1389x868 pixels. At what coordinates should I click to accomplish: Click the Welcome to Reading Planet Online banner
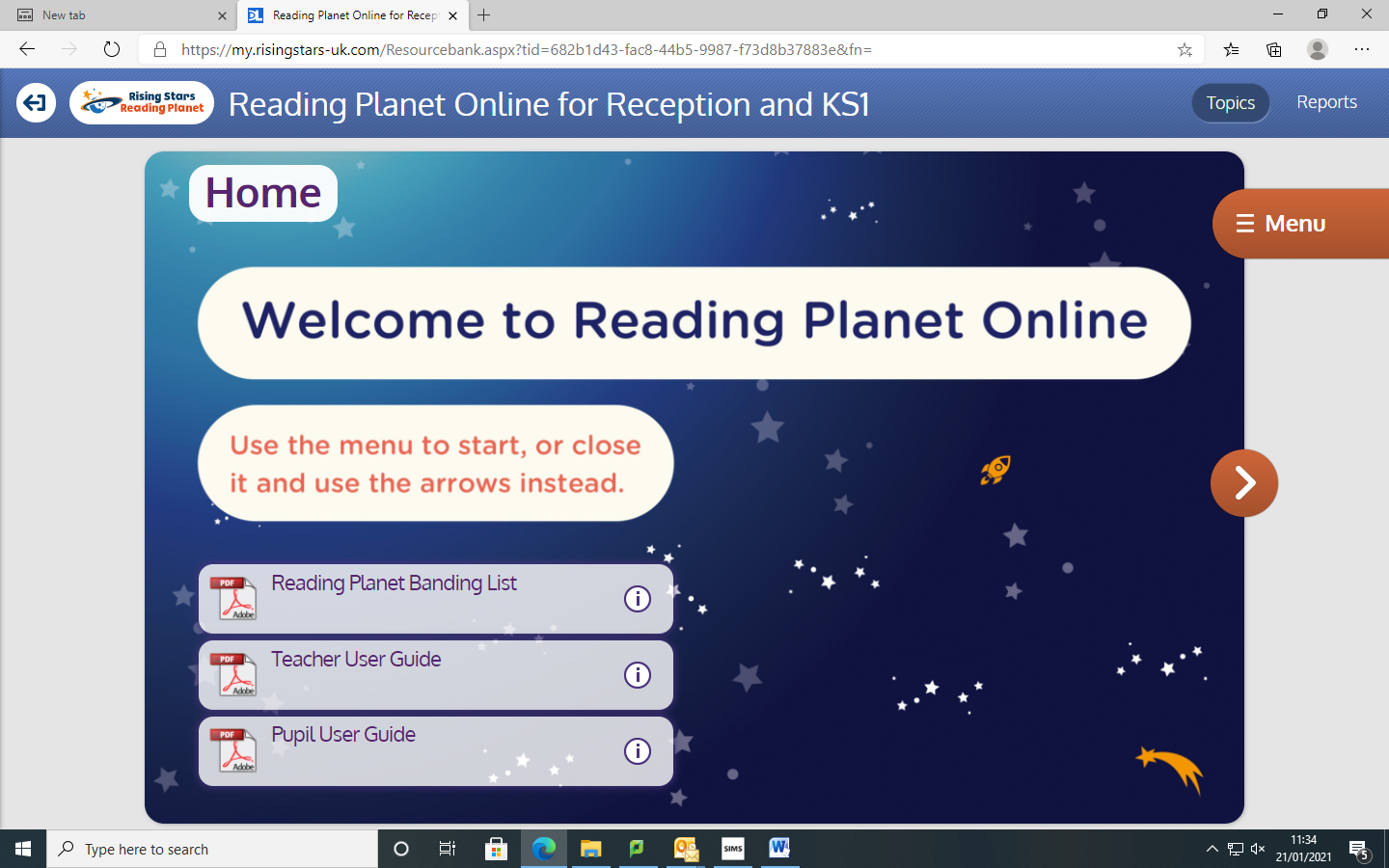[694, 322]
